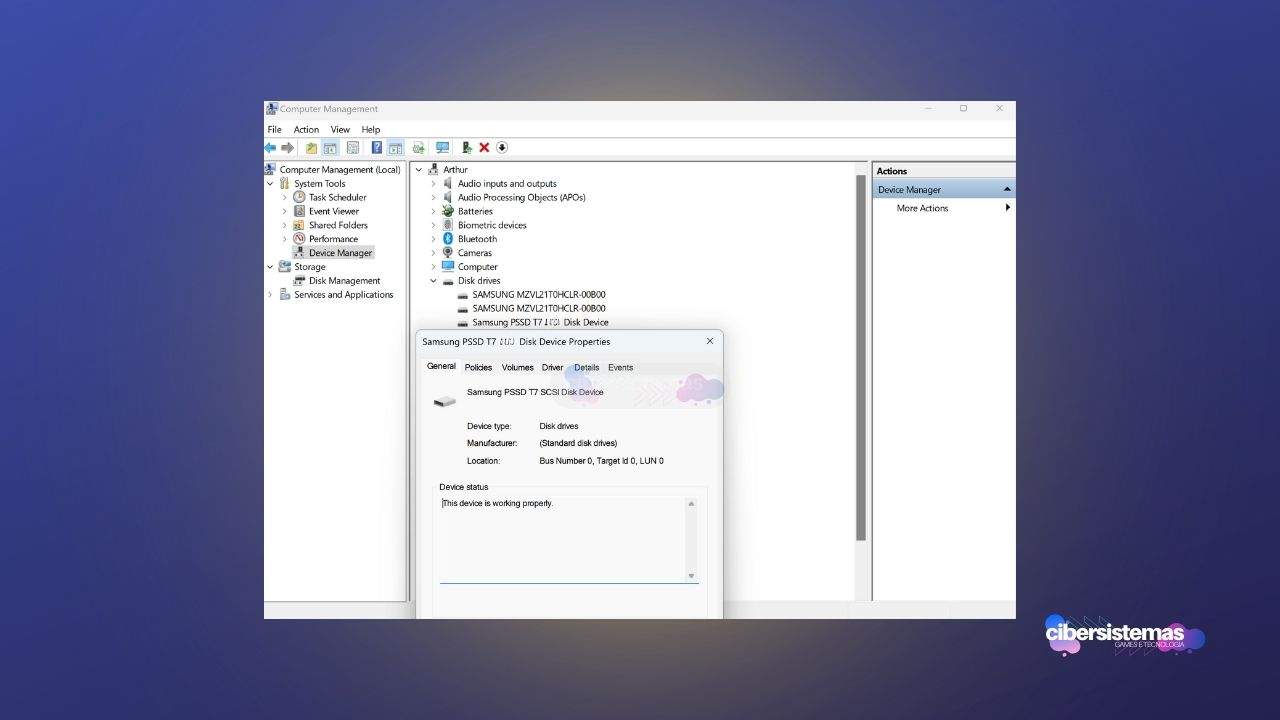1280x720 pixels.
Task: Click the Update device driver toolbar icon
Action: tap(466, 148)
